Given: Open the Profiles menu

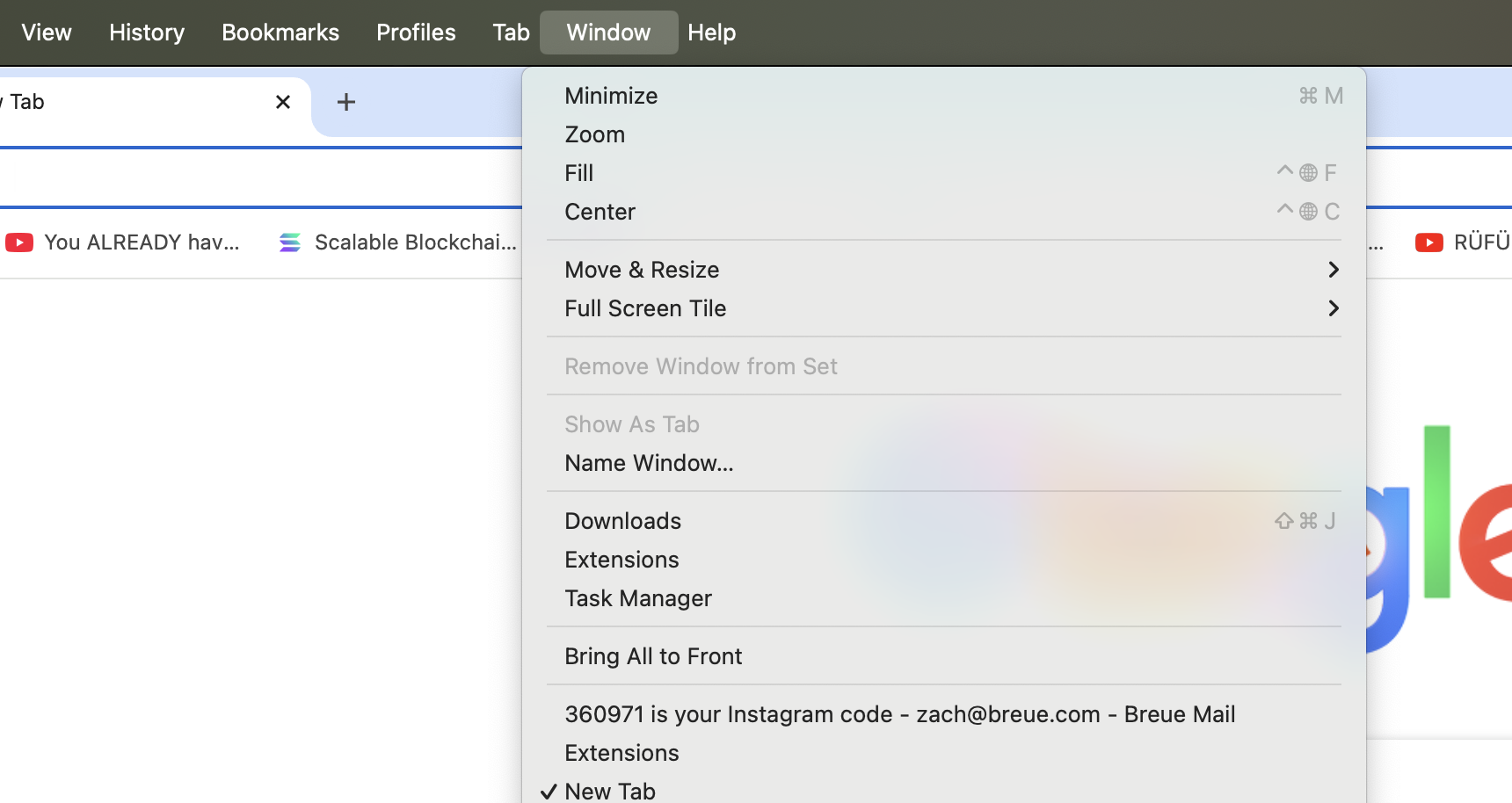Looking at the screenshot, I should point(416,33).
